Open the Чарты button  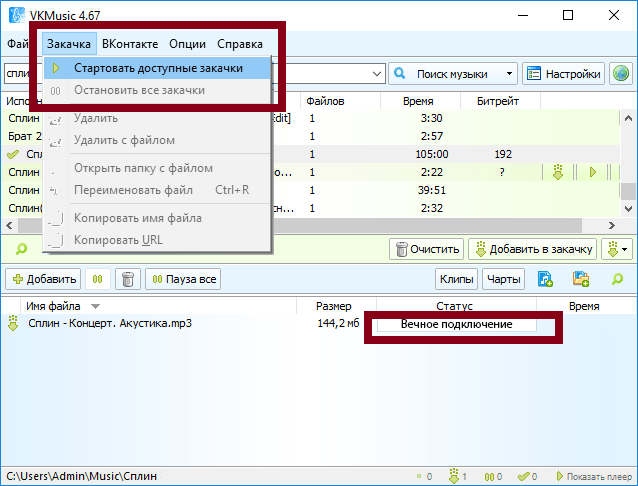[503, 279]
